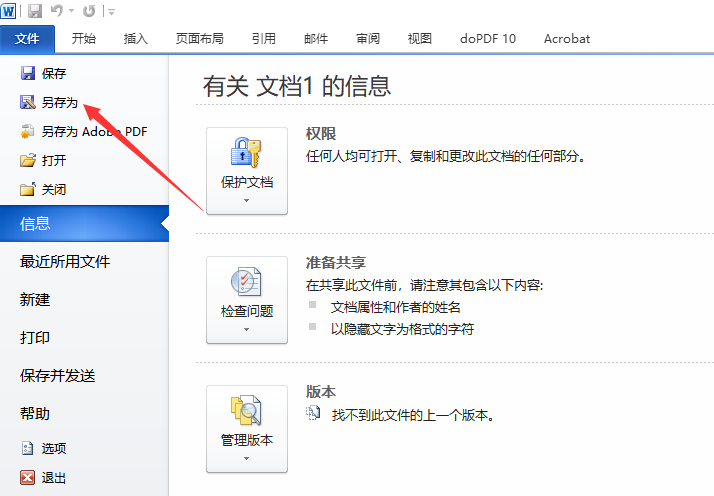Click the Redo icon in quick access toolbar
The image size is (714, 496).
(89, 11)
